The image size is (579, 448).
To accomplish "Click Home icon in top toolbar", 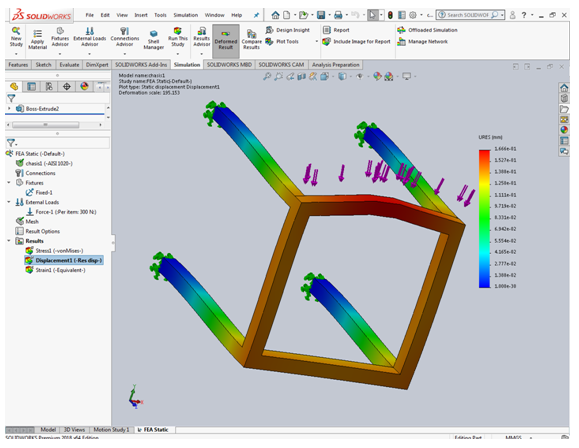I will coord(275,15).
